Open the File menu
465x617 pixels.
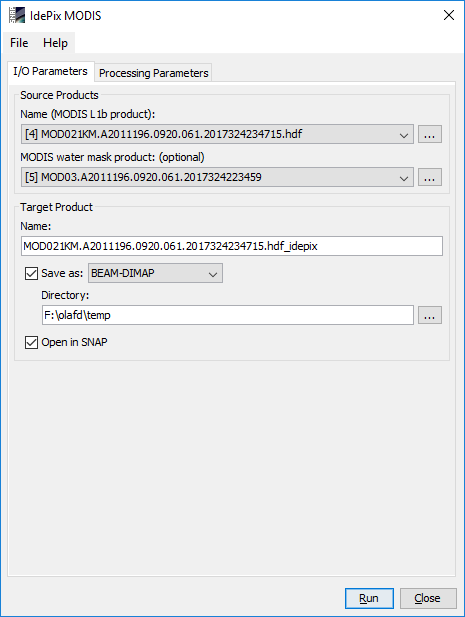tap(19, 42)
